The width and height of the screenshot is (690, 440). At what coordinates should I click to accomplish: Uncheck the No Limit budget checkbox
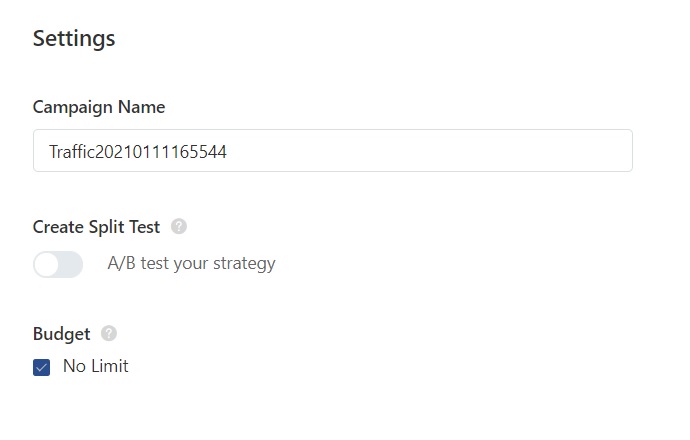(42, 367)
